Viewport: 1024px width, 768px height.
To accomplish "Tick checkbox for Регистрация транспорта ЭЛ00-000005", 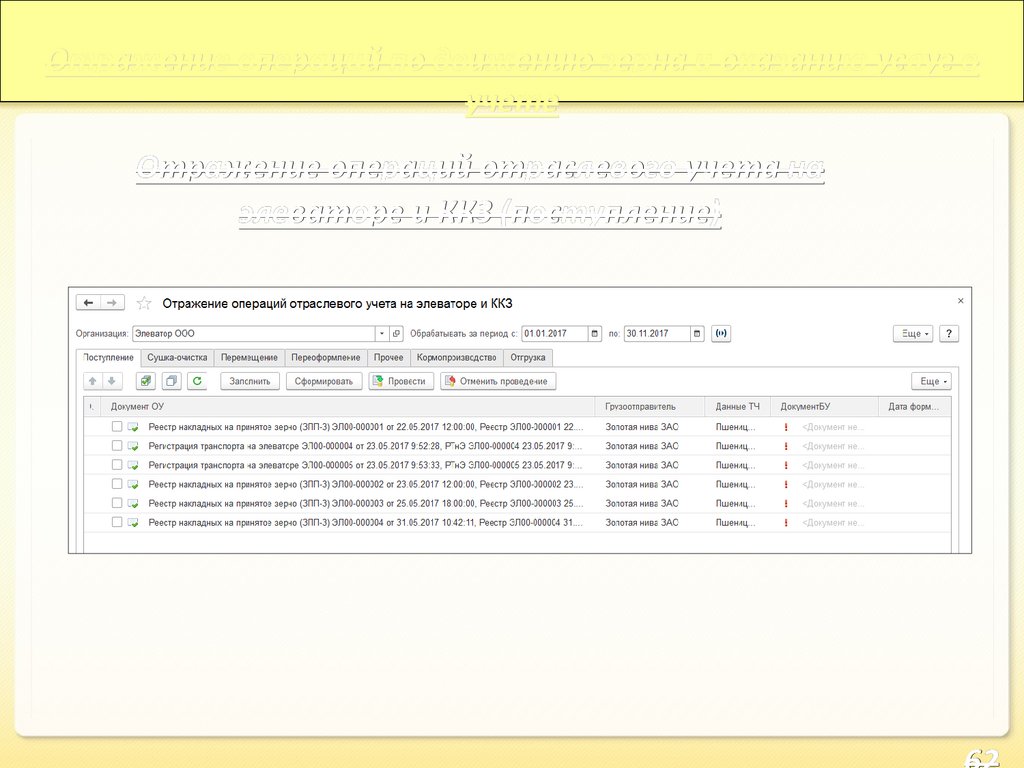I will 117,464.
